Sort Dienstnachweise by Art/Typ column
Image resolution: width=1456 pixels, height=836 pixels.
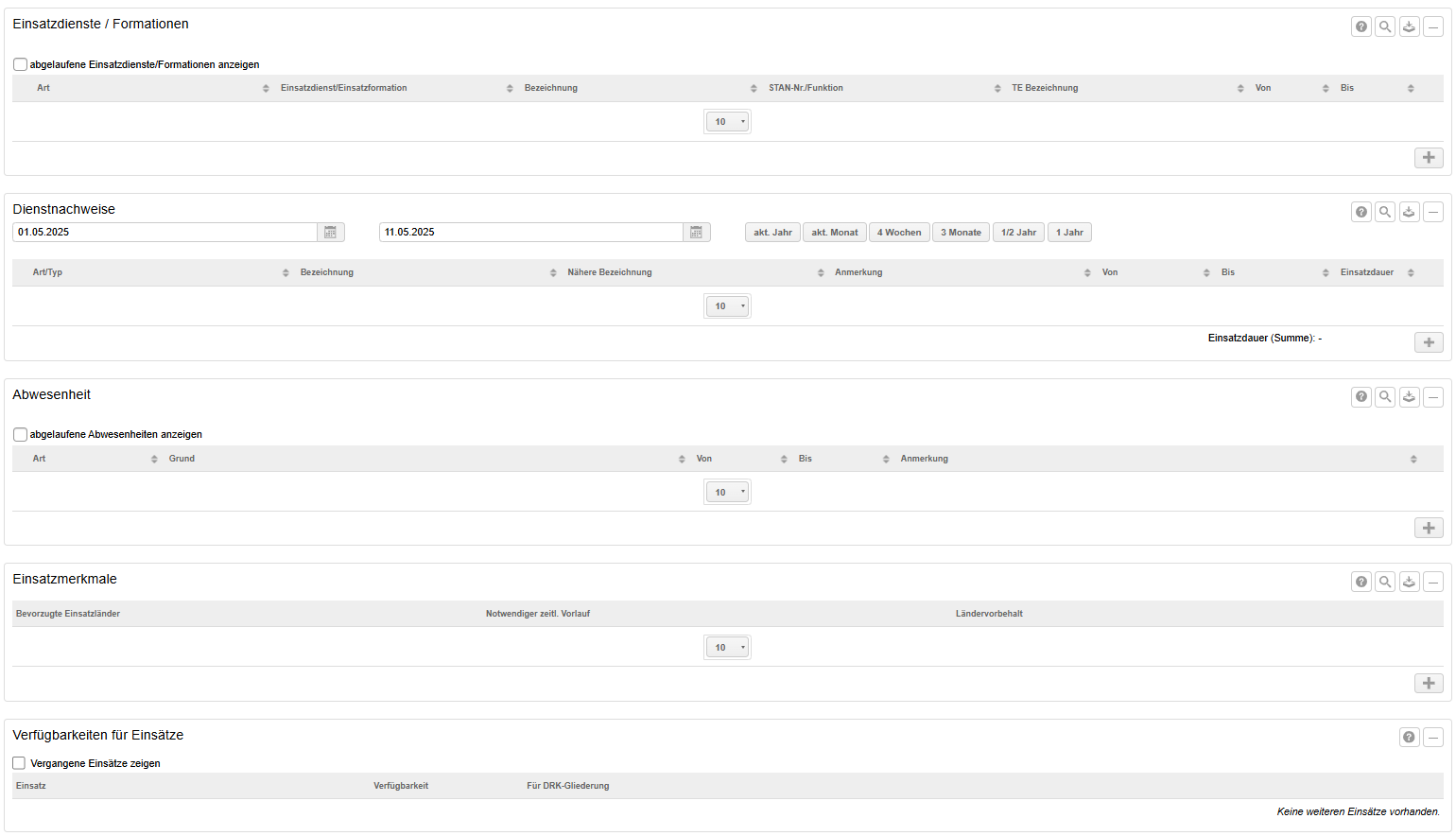click(47, 272)
